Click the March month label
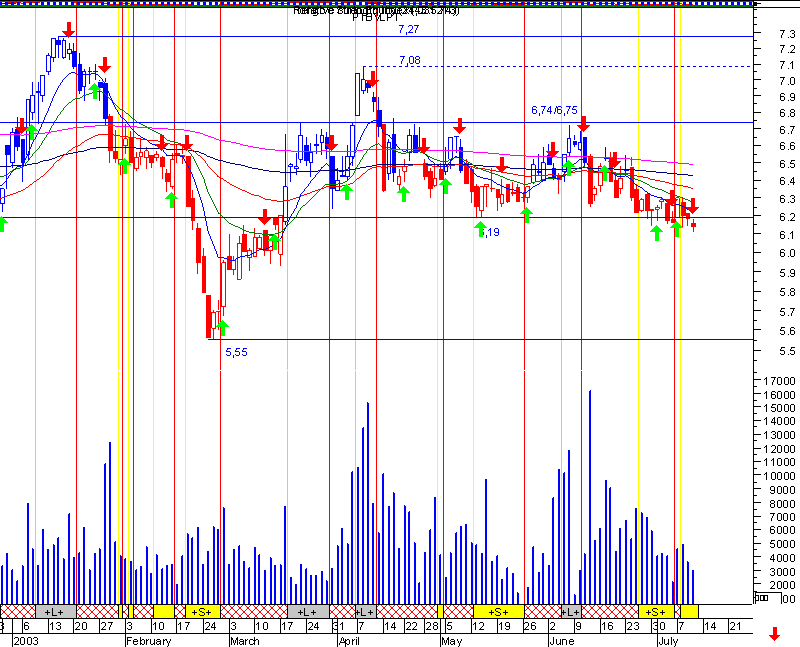The width and height of the screenshot is (800, 647). point(244,641)
